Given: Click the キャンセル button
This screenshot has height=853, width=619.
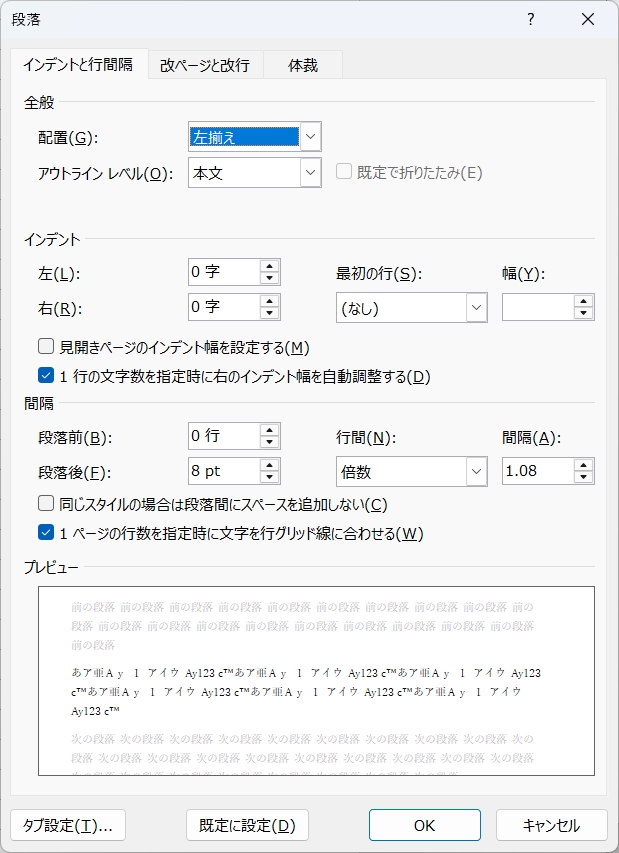Looking at the screenshot, I should 552,825.
